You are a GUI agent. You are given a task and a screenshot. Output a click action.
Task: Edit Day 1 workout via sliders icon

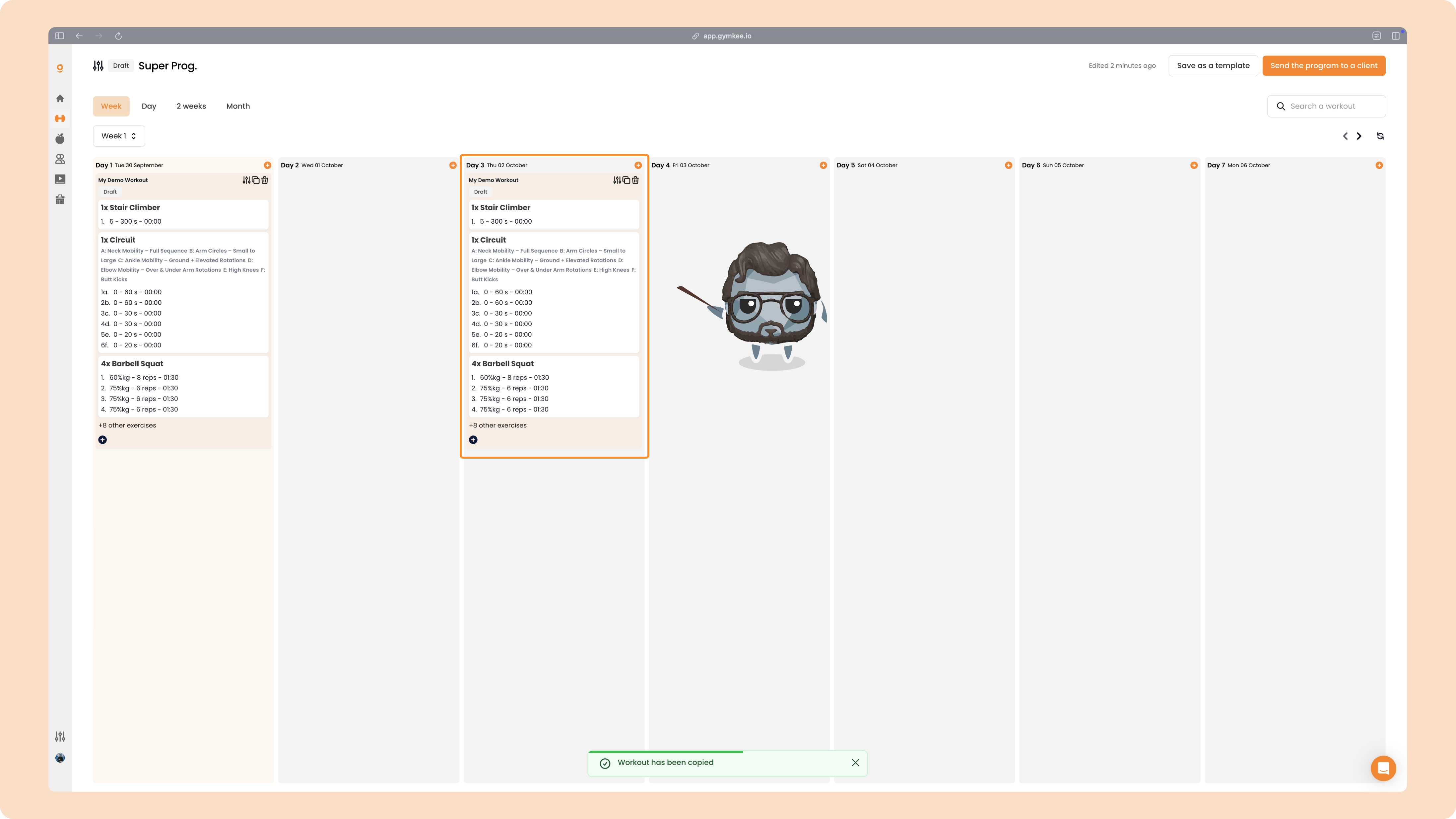246,180
